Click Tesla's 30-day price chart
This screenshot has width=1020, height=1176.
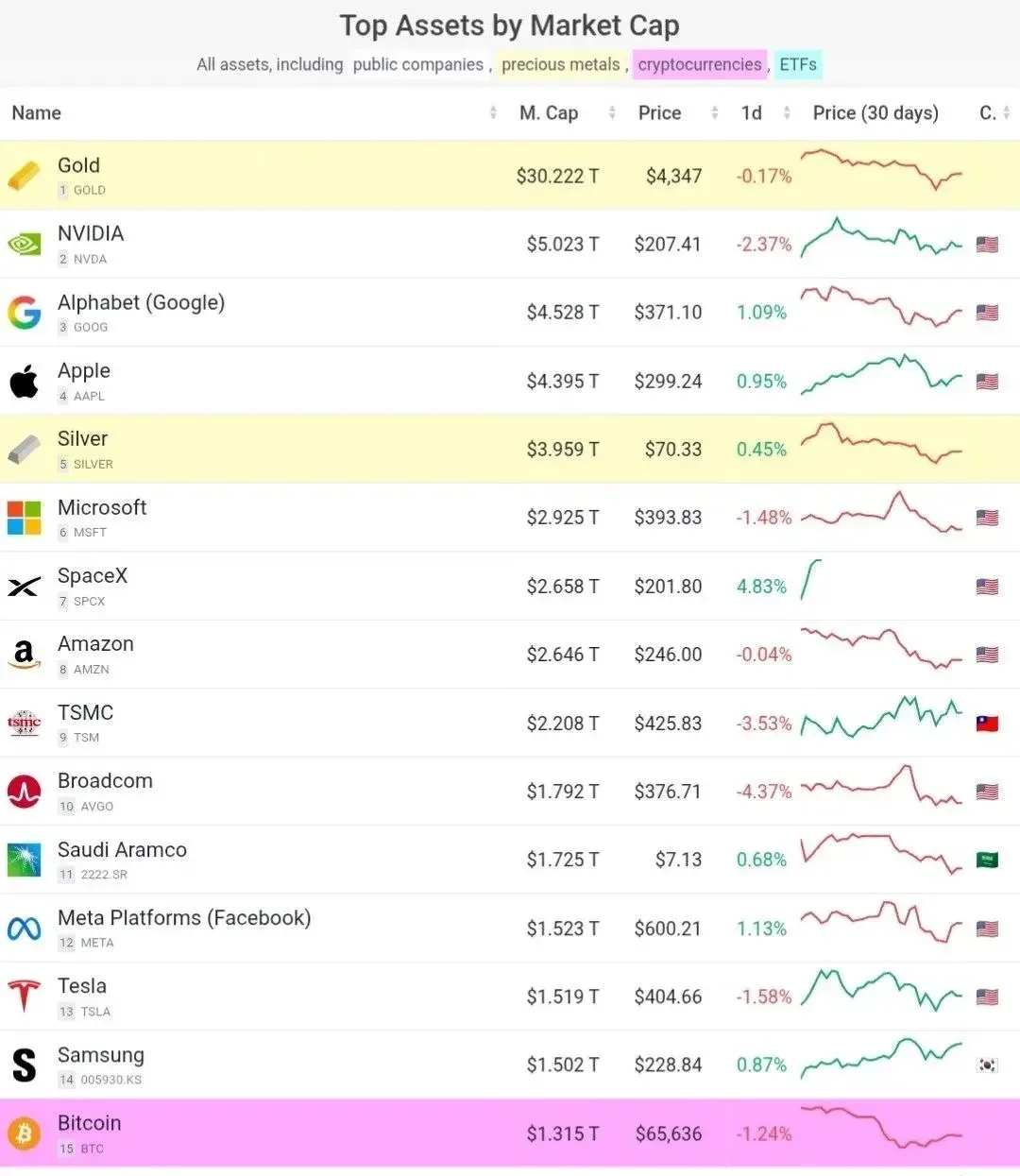tap(881, 991)
